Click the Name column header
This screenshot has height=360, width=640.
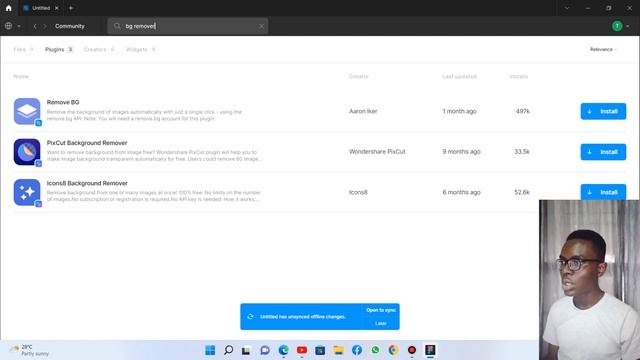click(x=21, y=76)
